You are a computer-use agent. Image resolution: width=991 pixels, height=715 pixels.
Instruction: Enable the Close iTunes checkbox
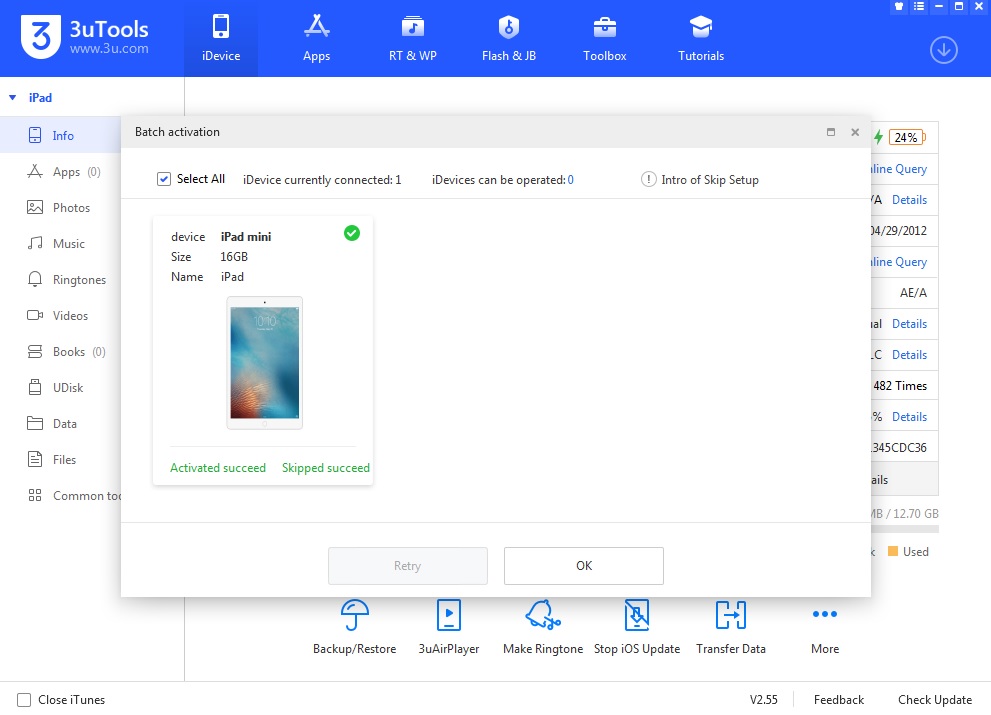[x=24, y=700]
